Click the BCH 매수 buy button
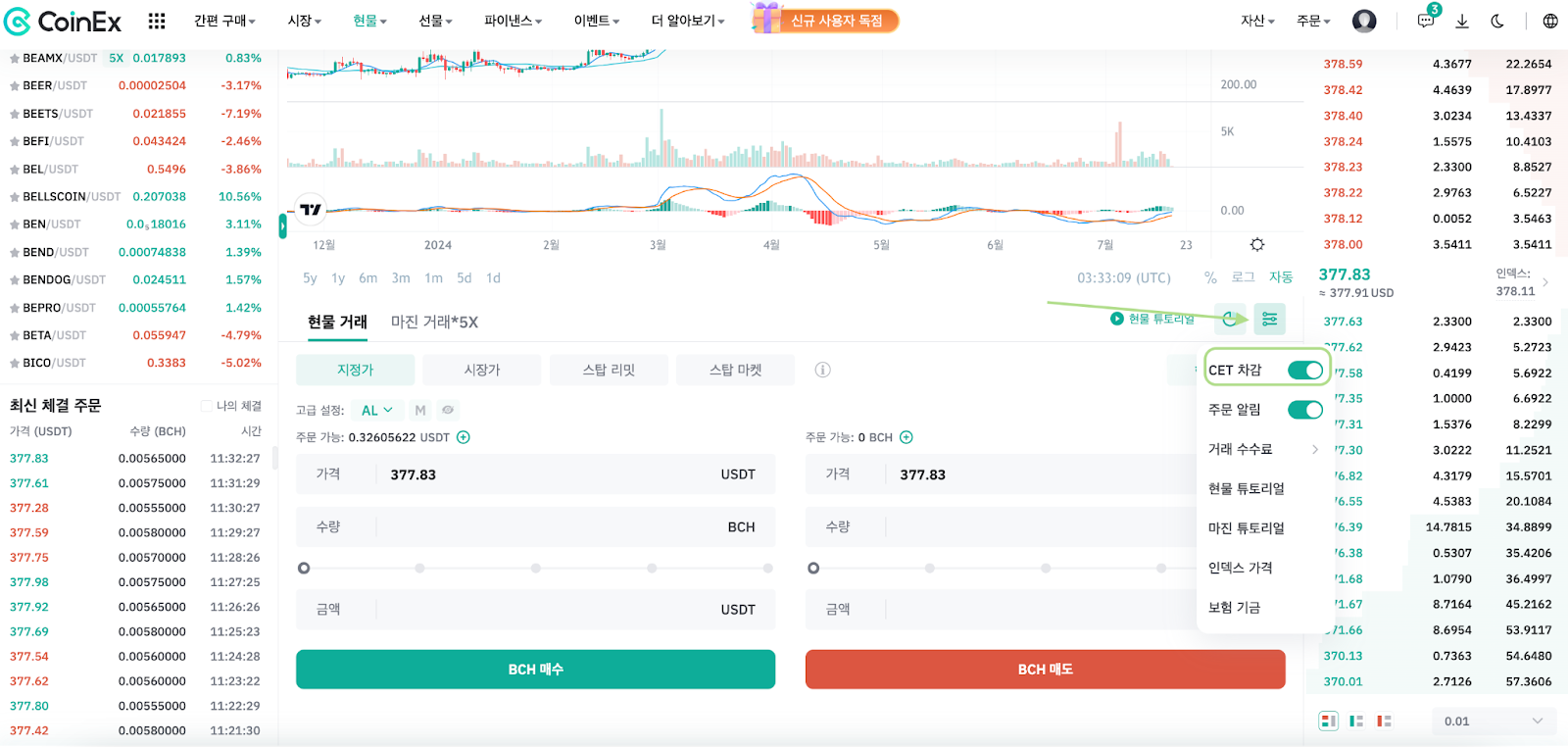This screenshot has height=747, width=1568. point(535,670)
